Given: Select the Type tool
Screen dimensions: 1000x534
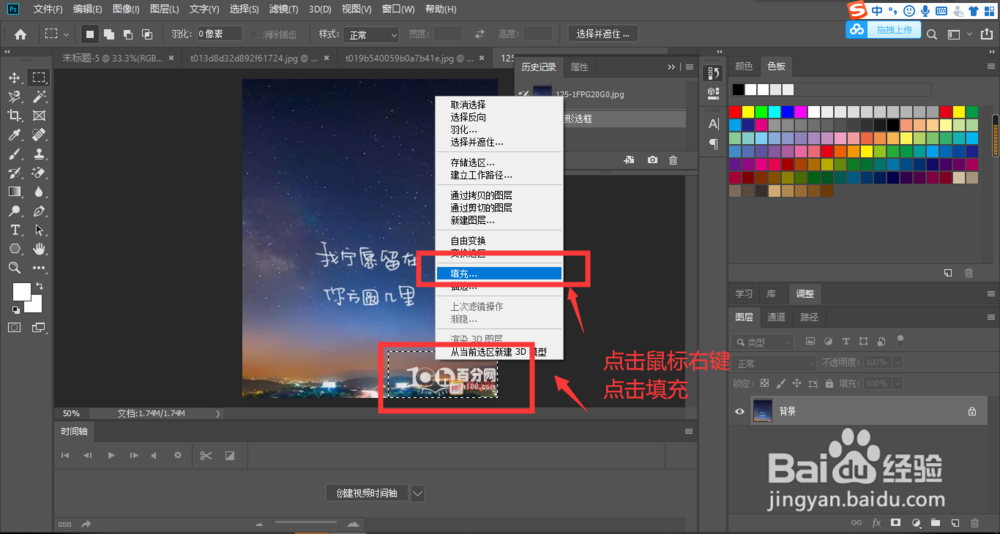Looking at the screenshot, I should [x=14, y=230].
